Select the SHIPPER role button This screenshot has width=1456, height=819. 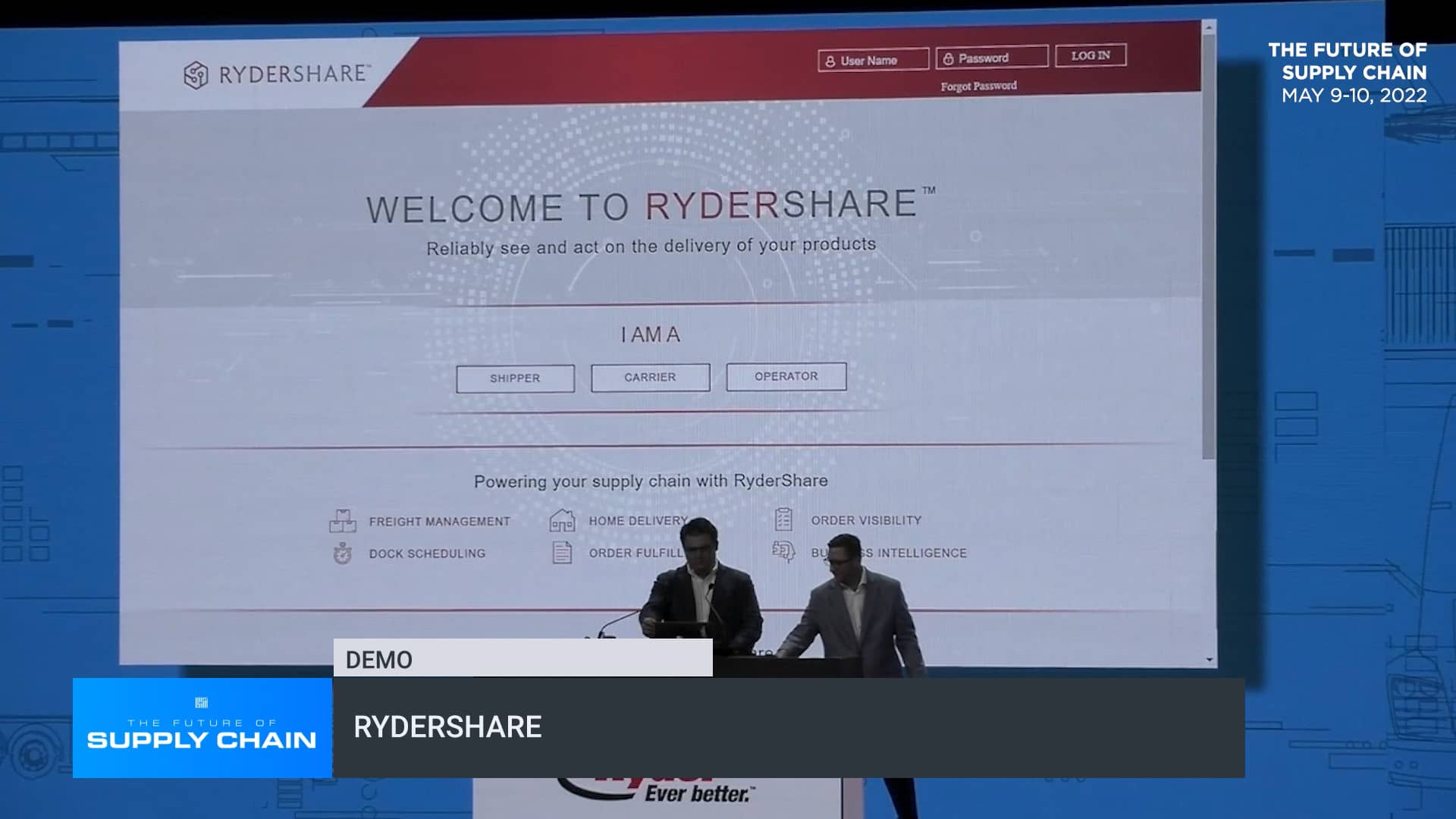(515, 378)
